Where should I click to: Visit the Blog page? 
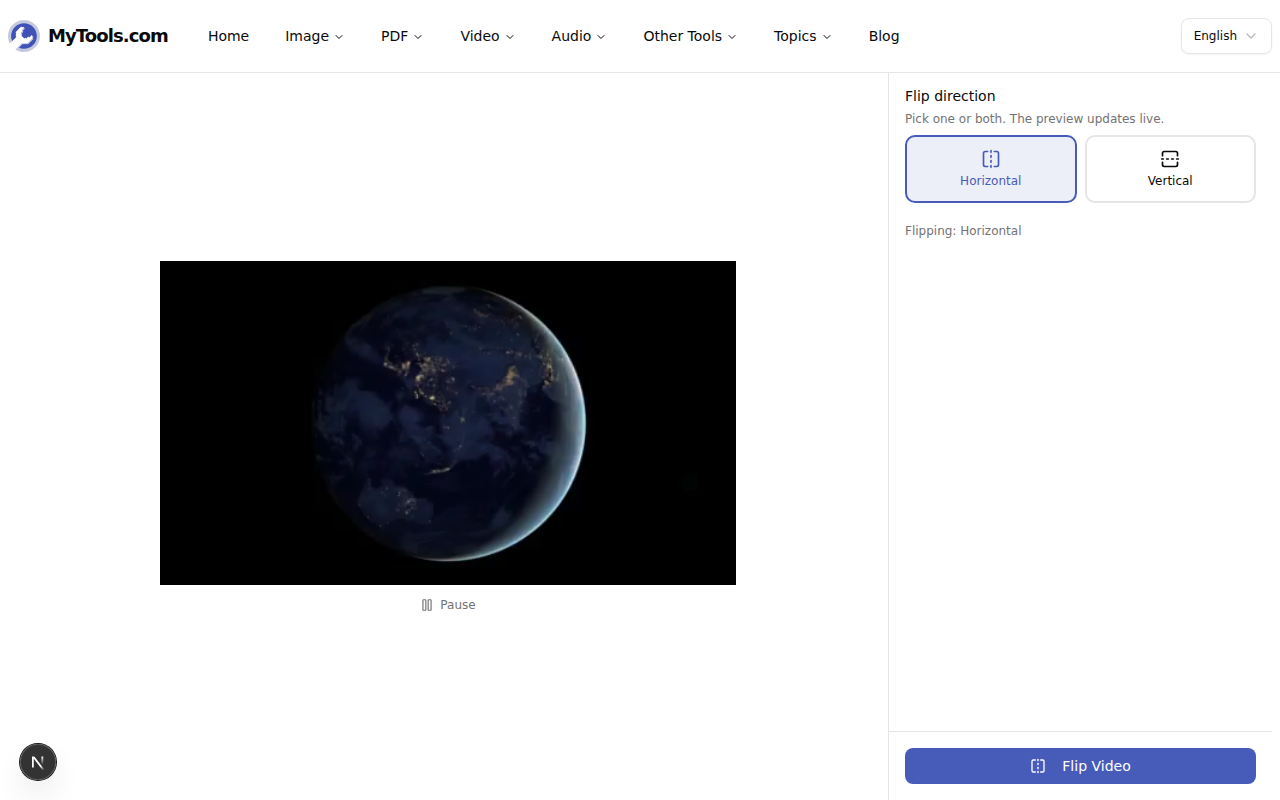884,36
